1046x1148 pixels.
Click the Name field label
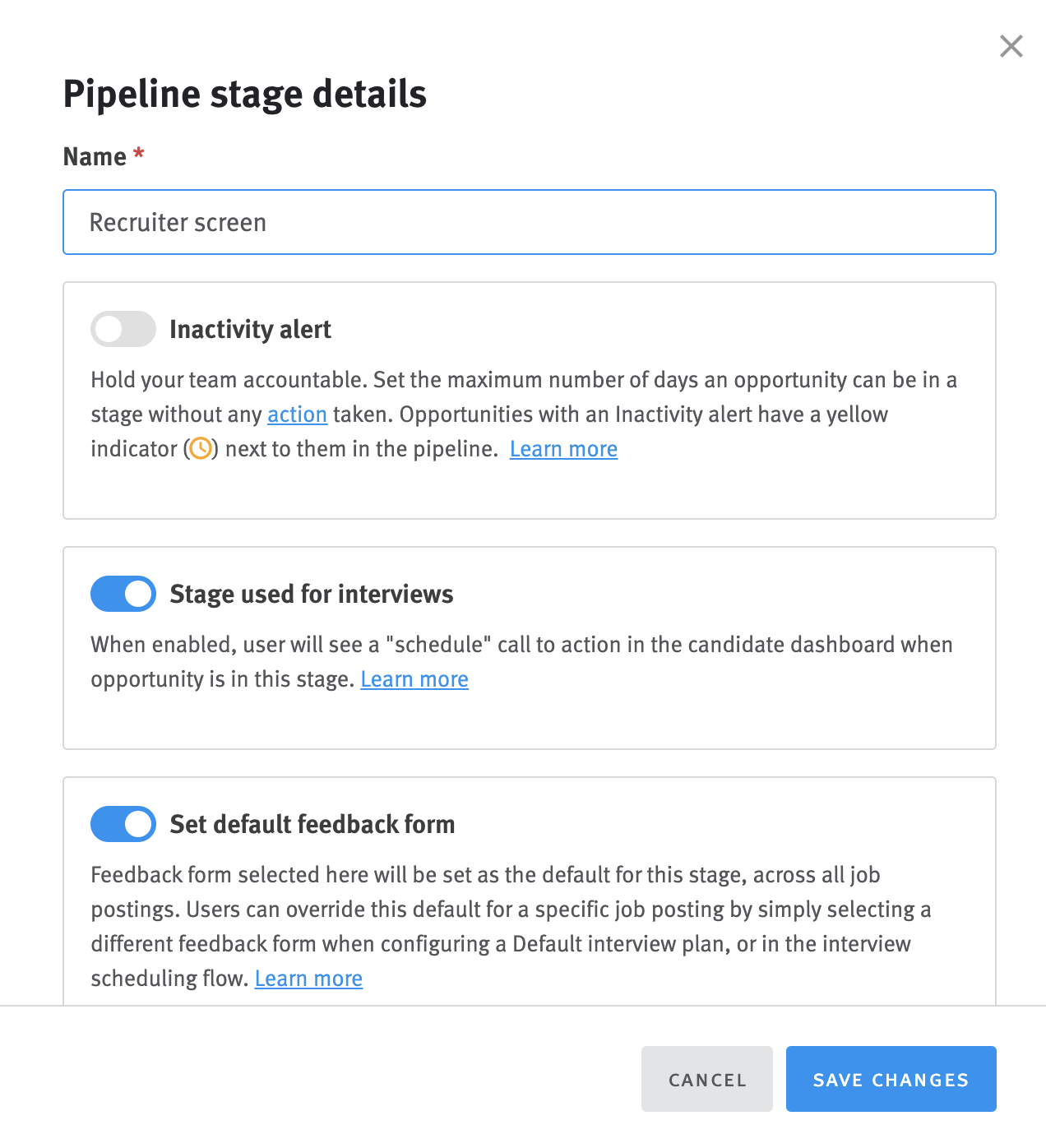click(94, 156)
